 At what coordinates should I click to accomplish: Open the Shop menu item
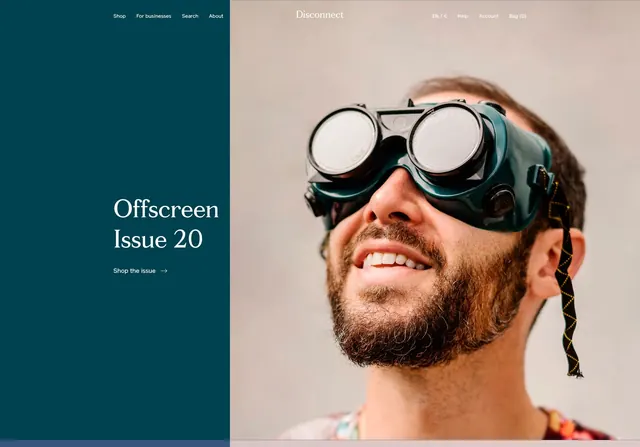tap(119, 16)
